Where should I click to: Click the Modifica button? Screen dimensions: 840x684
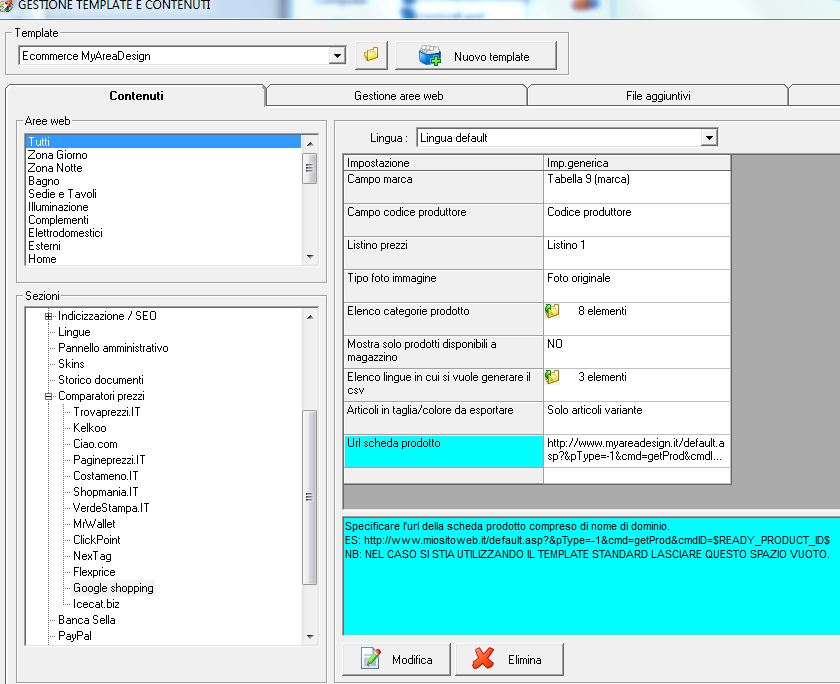pos(396,659)
